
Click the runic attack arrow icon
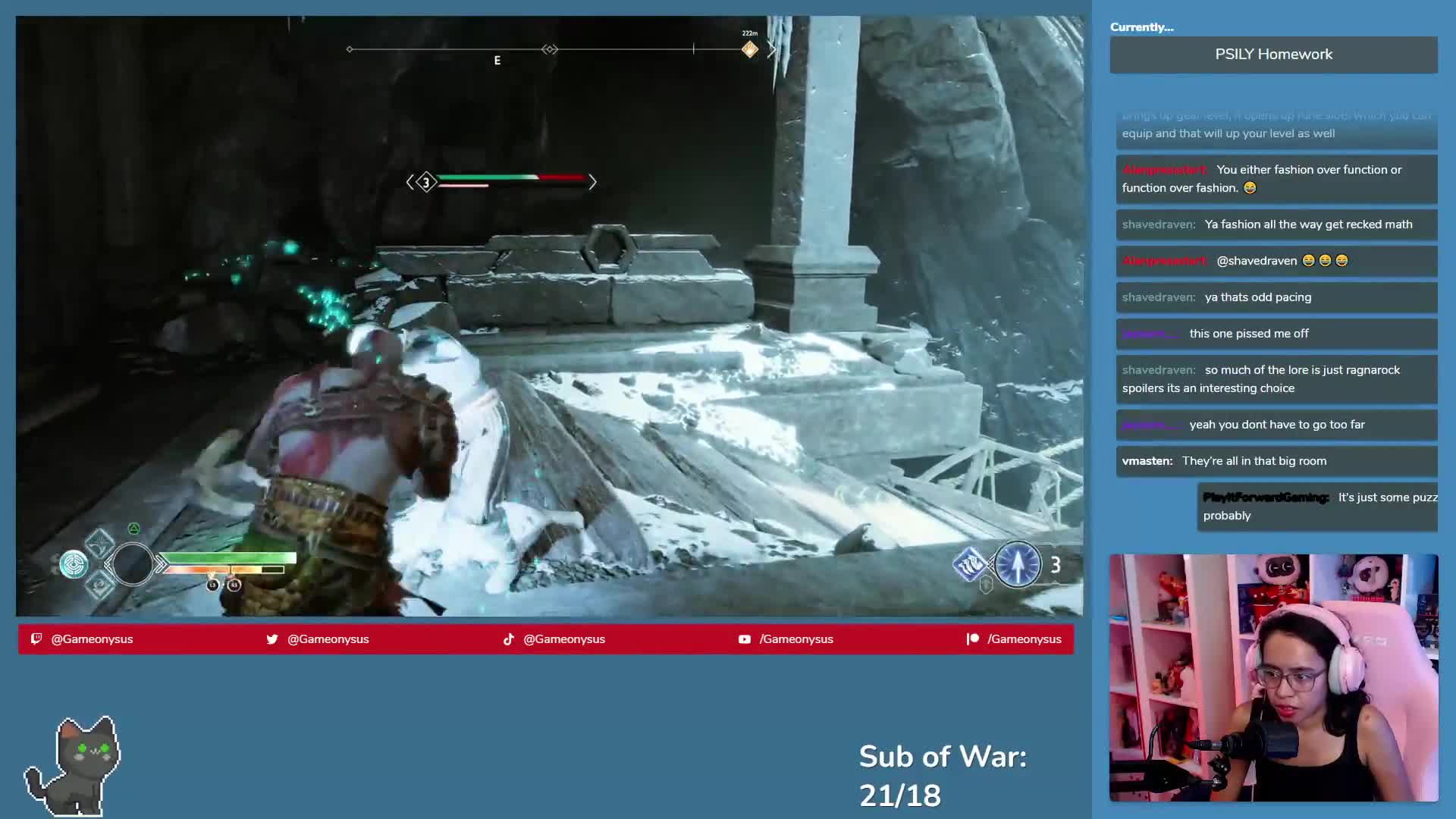pos(969,564)
